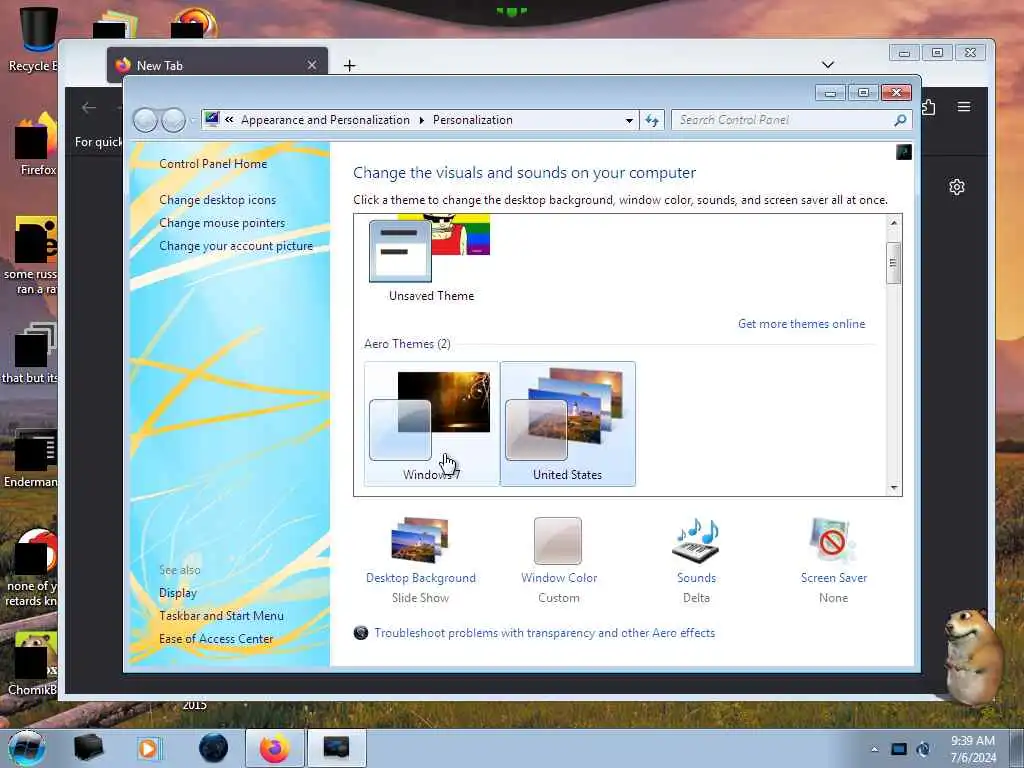Click the Firefox back arrow button
This screenshot has width=1024, height=768.
[x=89, y=108]
